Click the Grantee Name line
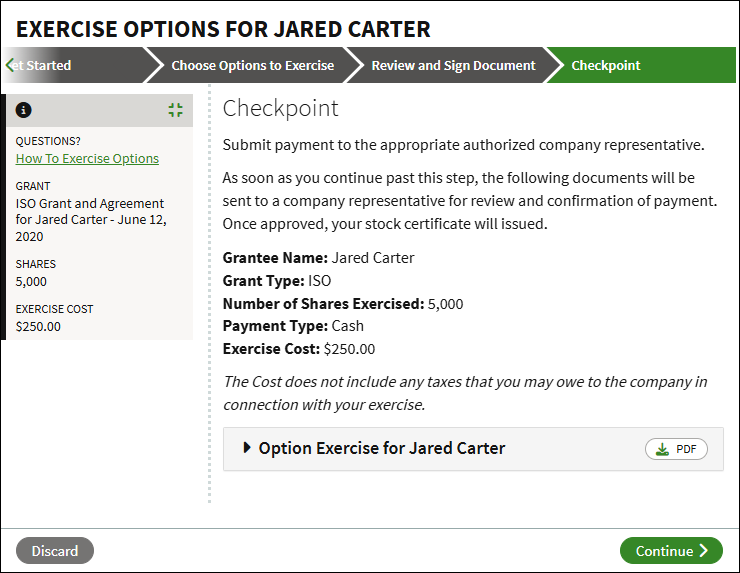 [x=318, y=258]
